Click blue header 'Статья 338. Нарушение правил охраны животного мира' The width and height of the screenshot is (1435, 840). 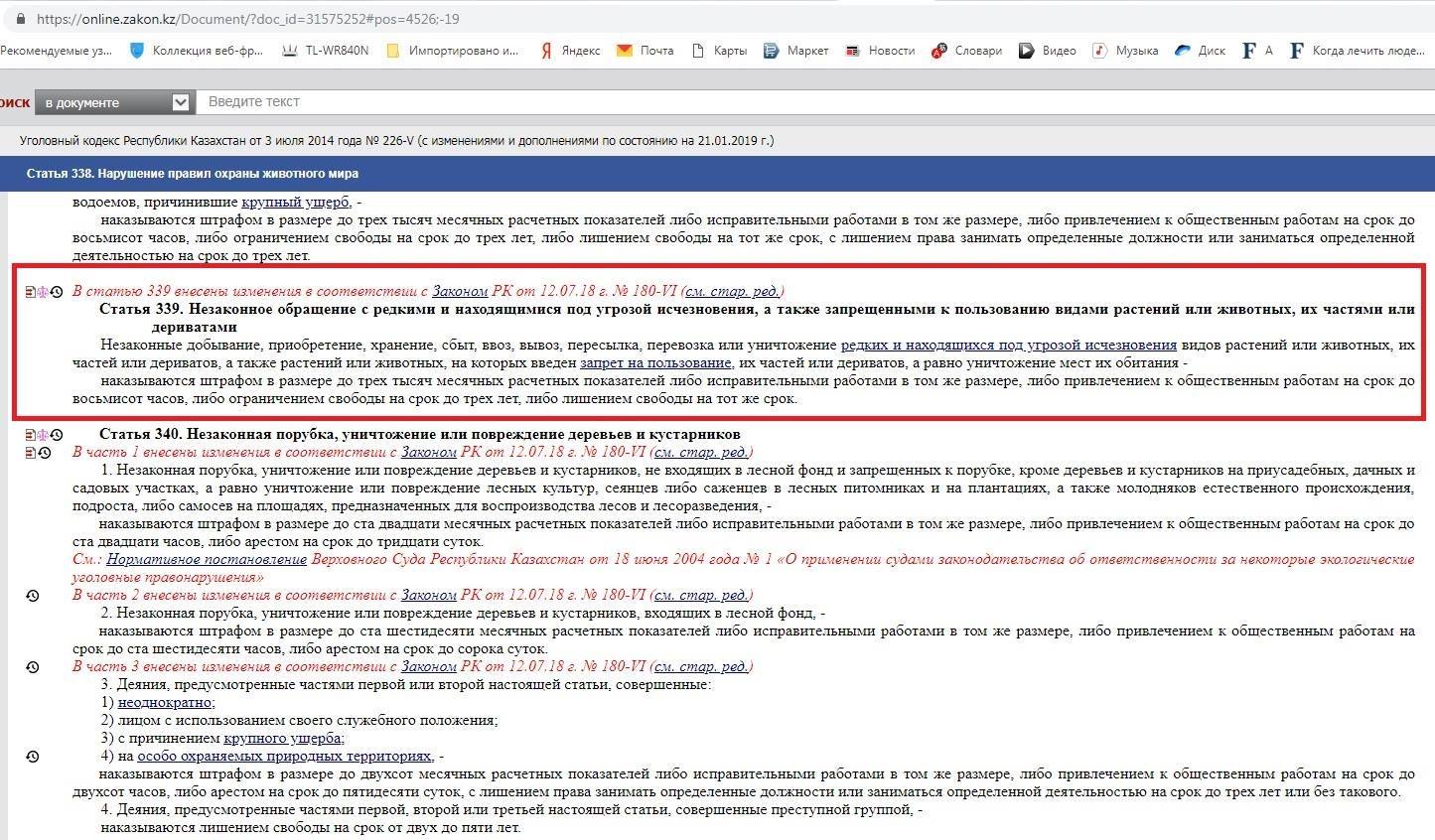pos(193,174)
